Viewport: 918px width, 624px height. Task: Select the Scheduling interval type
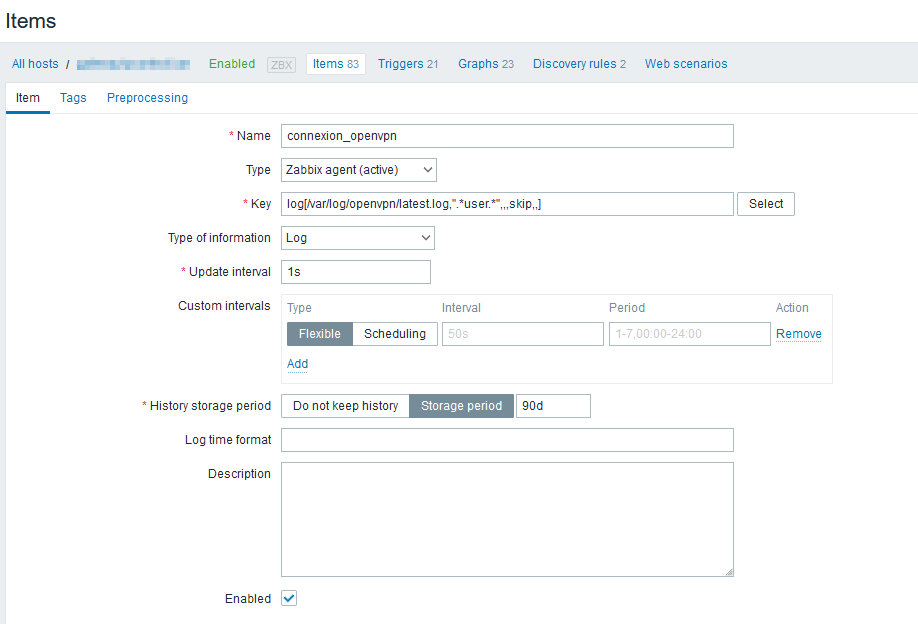394,334
